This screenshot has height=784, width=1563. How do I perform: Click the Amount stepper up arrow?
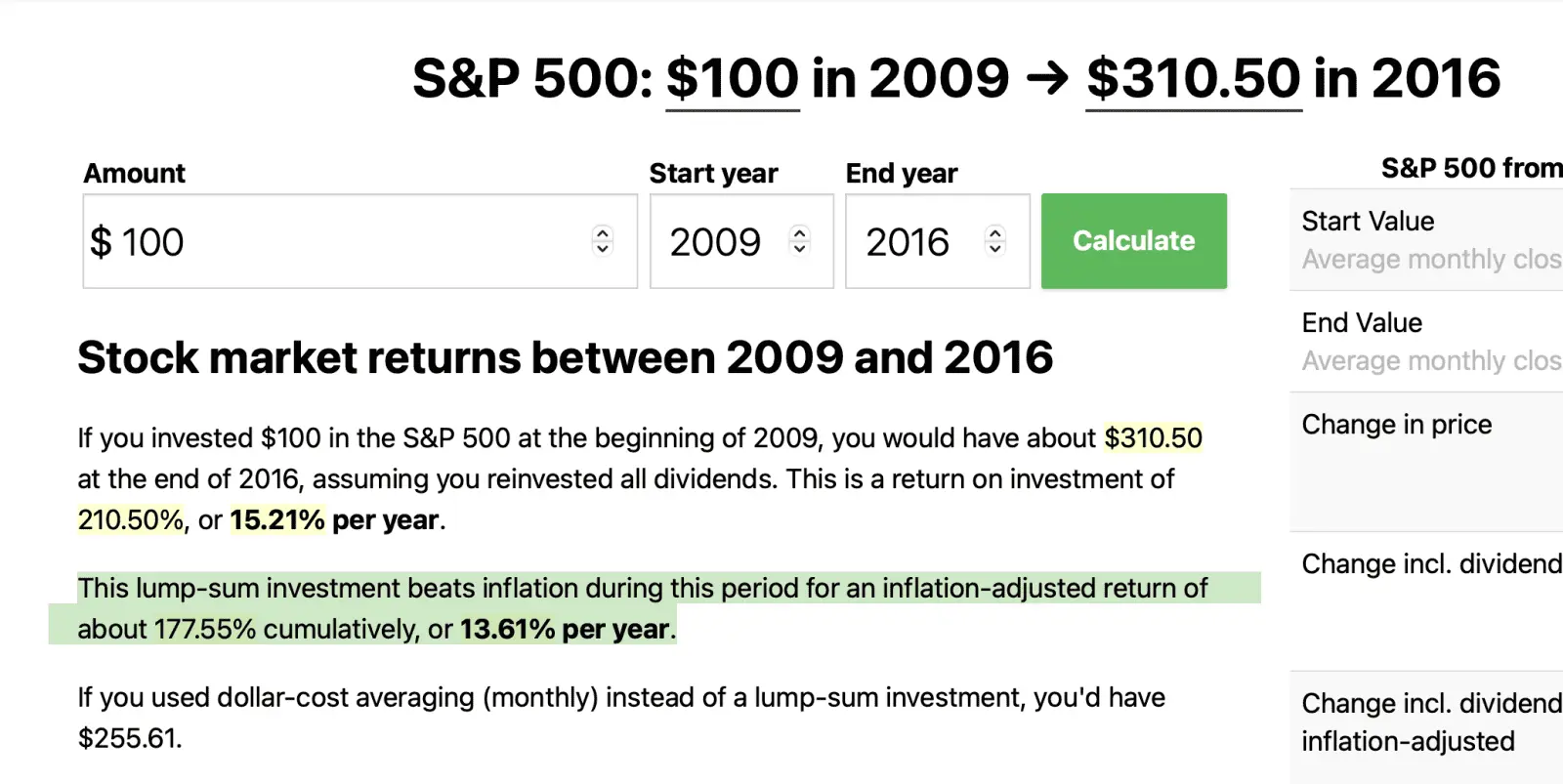pyautogui.click(x=603, y=232)
